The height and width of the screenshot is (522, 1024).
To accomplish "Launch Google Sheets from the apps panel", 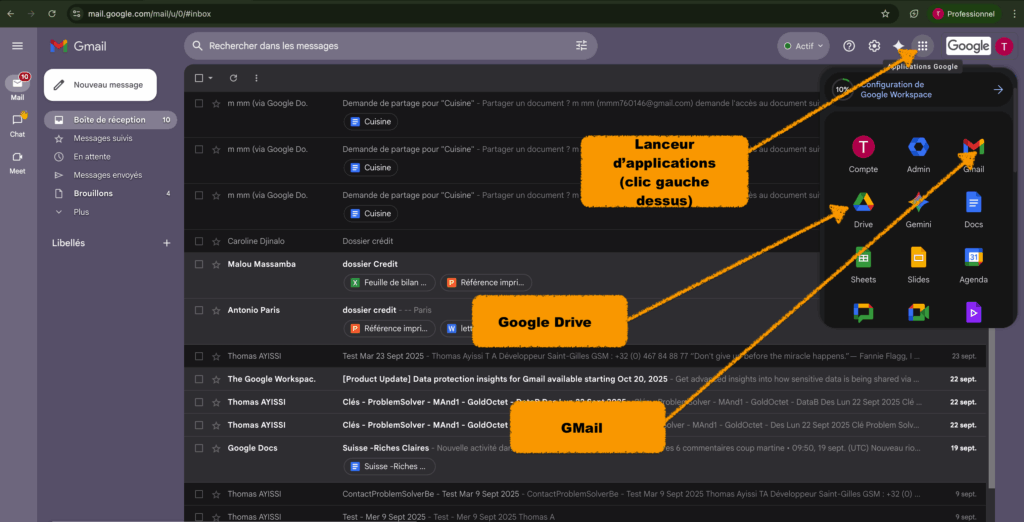I will tap(863, 259).
